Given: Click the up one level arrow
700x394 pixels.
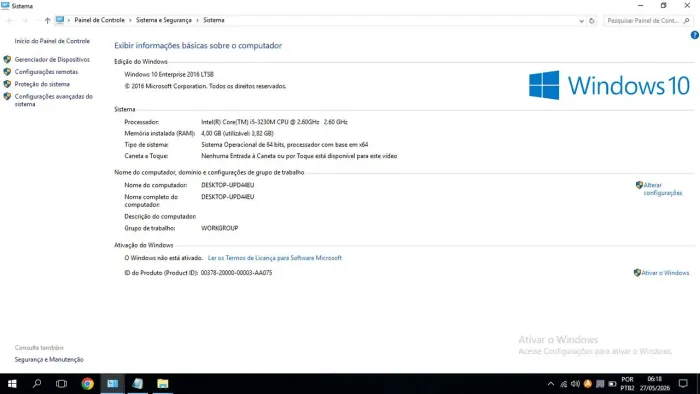Looking at the screenshot, I should click(47, 21).
